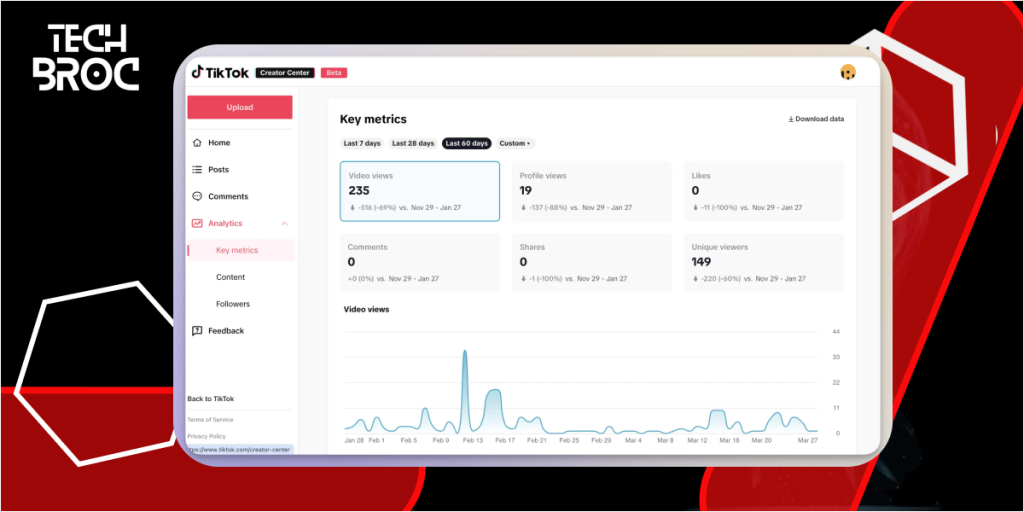Click the 19 profile views value

(x=526, y=191)
